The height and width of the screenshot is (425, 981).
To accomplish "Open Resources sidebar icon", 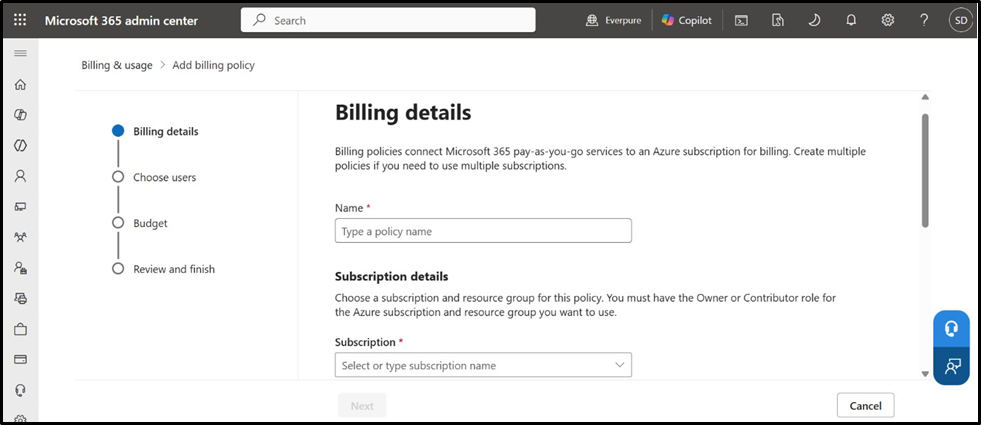I will [20, 299].
